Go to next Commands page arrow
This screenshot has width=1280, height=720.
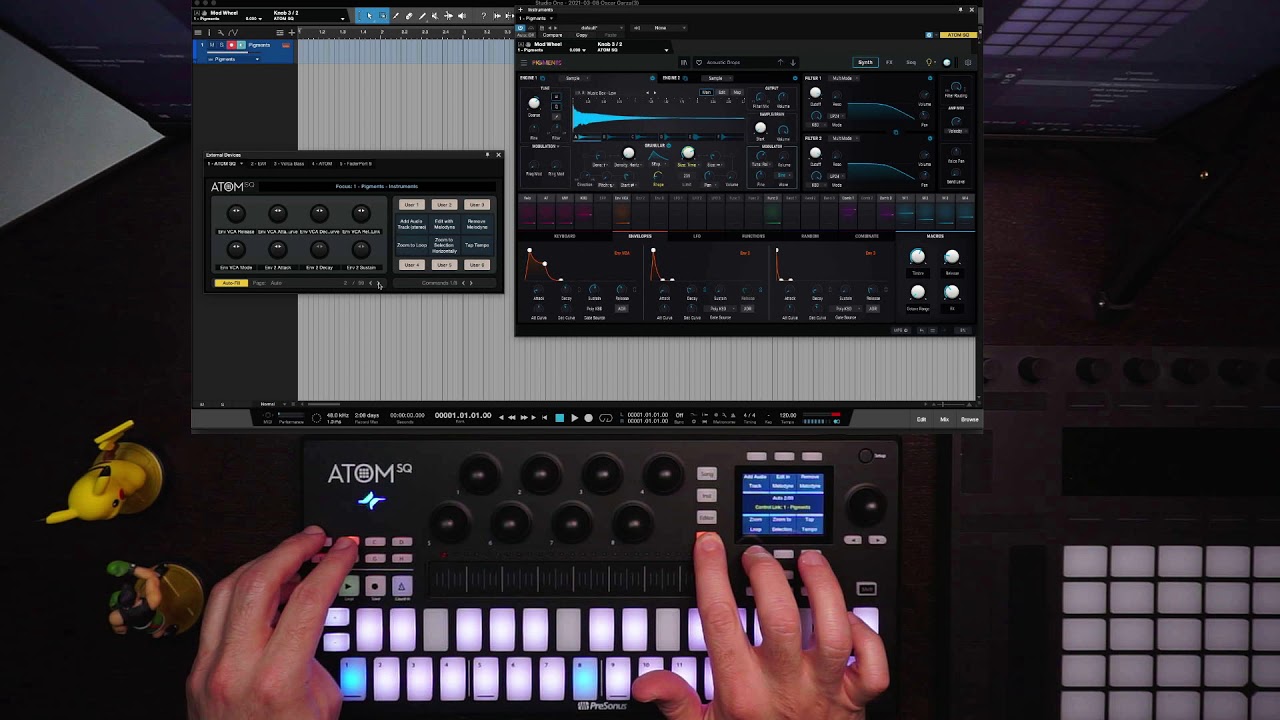[471, 283]
